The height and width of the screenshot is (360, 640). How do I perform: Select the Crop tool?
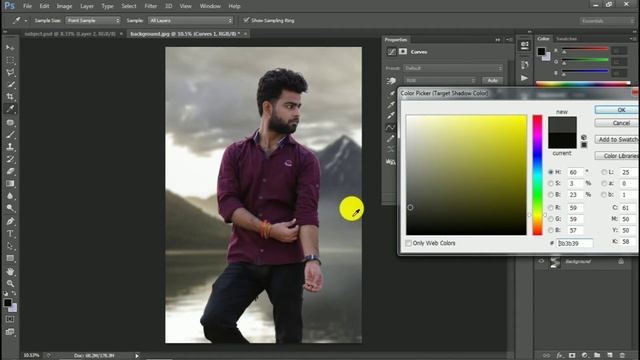click(x=10, y=97)
